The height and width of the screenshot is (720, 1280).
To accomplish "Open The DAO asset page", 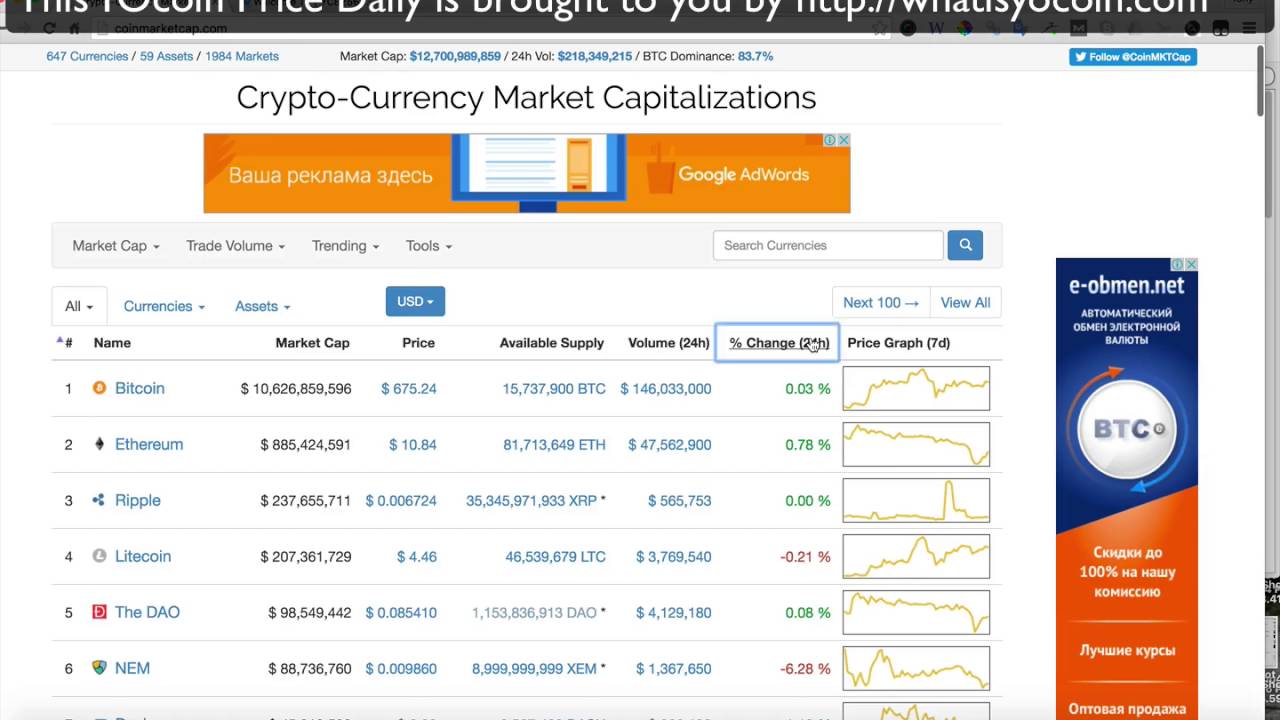I will click(147, 612).
